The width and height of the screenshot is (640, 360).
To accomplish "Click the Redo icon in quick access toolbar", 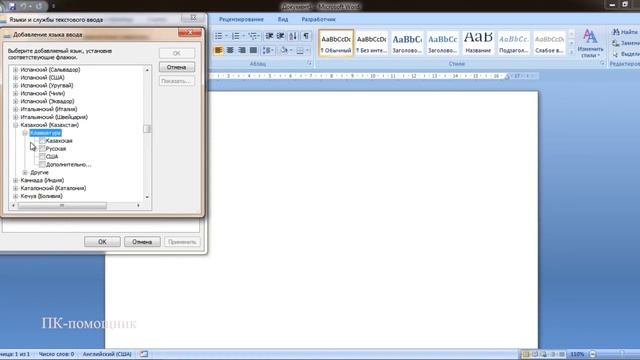I will (38, 6).
